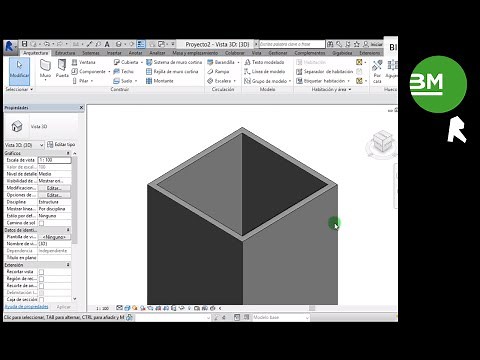Screen dimensions: 480x360
Task: Select Sistema de muro cortina tool
Action: [174, 62]
